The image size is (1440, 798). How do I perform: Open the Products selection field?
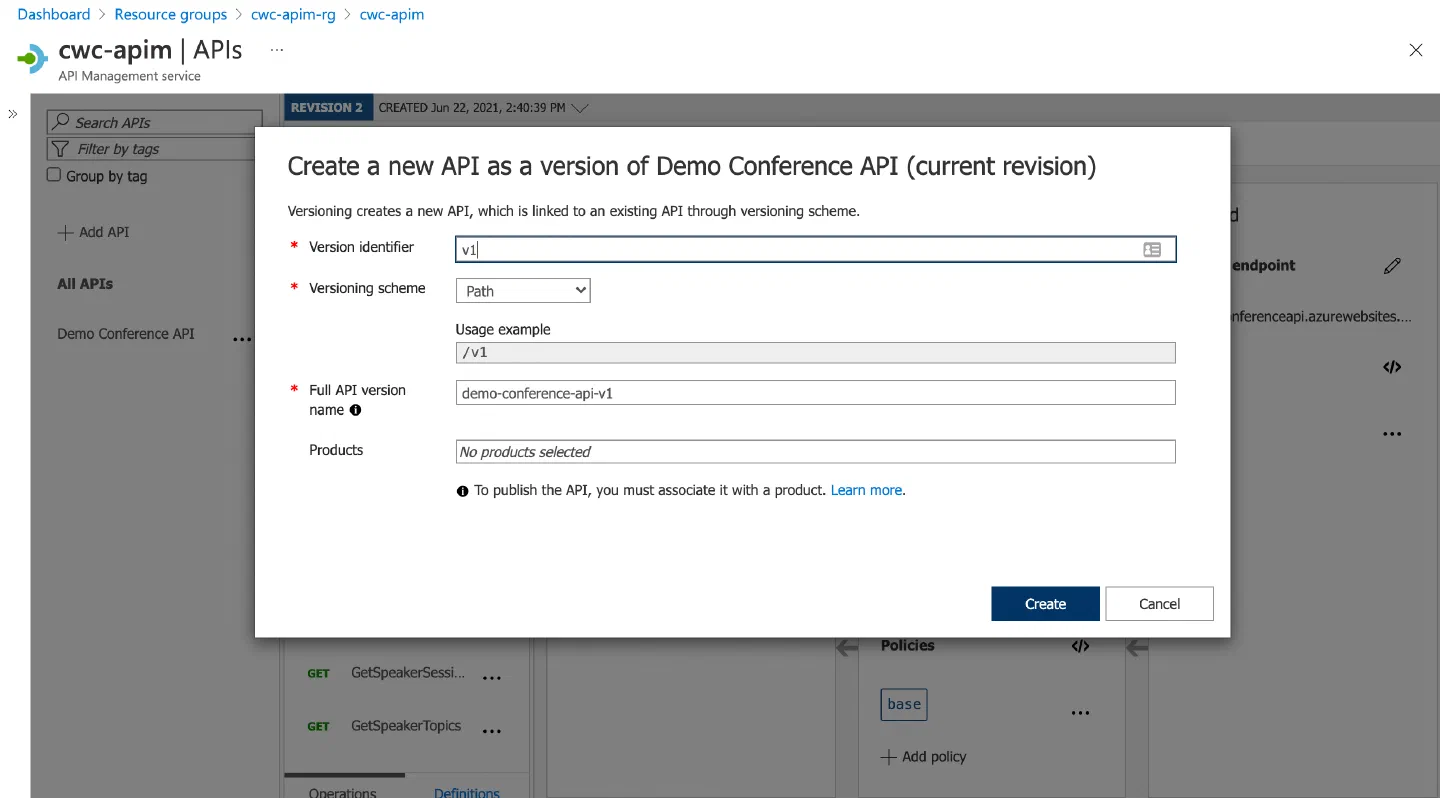click(815, 452)
